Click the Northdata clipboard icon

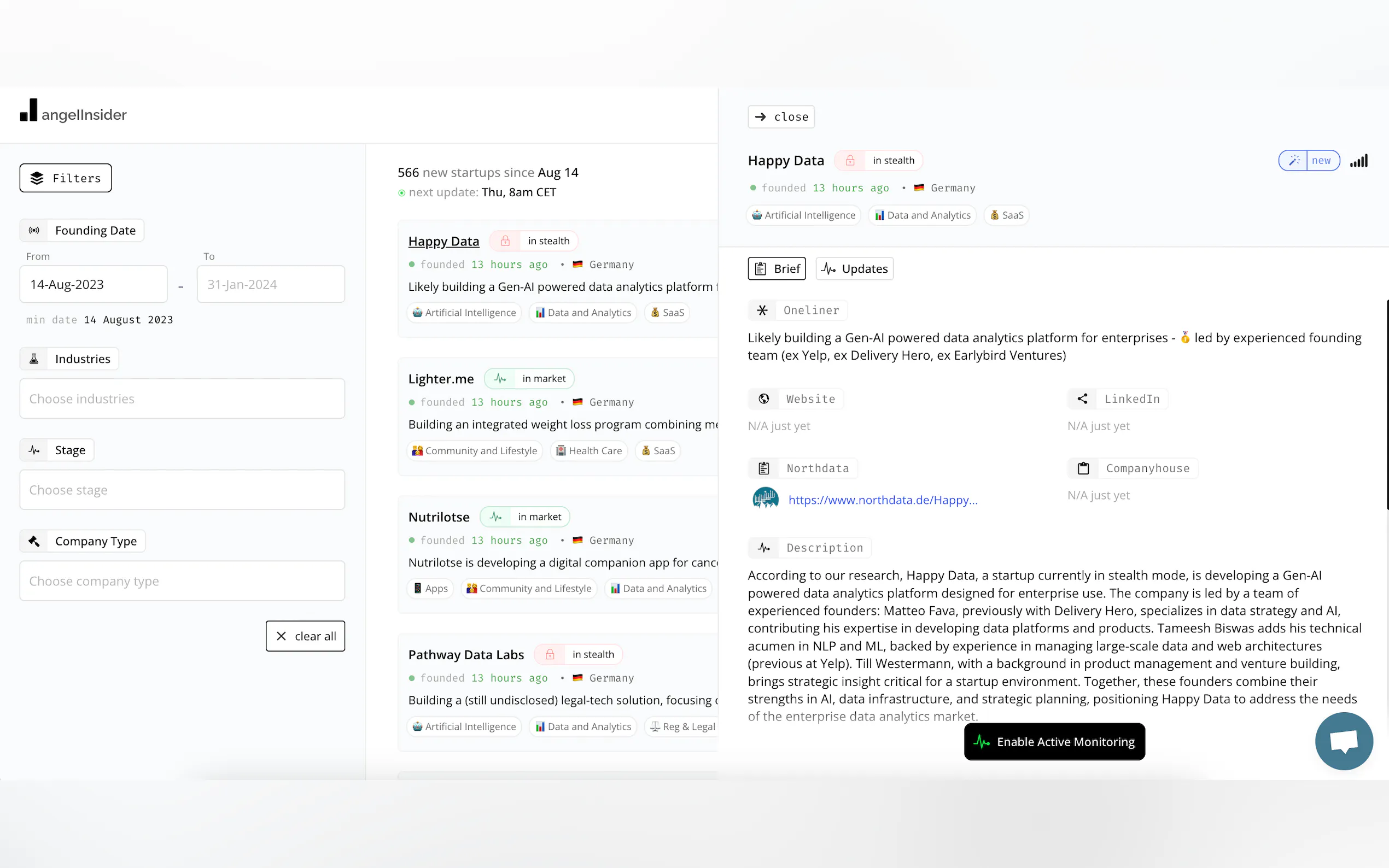click(x=764, y=468)
